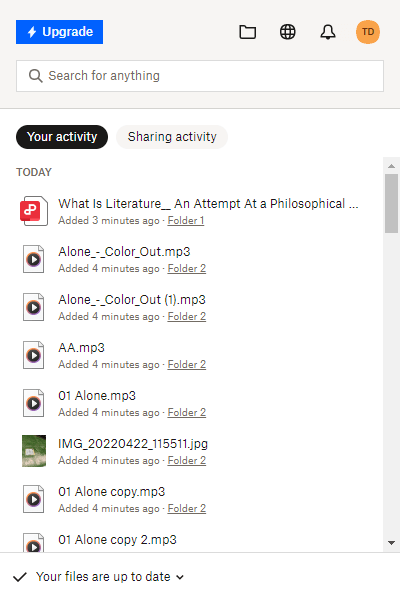This screenshot has height=600, width=400.
Task: Open Folder 2 link under AA.mp3
Action: pyautogui.click(x=187, y=365)
